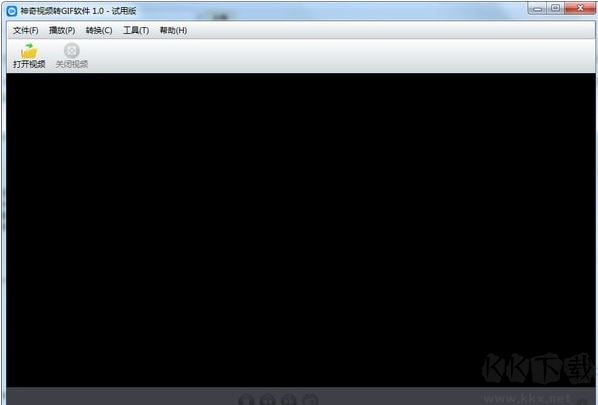Click the rightmost round playback control

(x=310, y=399)
